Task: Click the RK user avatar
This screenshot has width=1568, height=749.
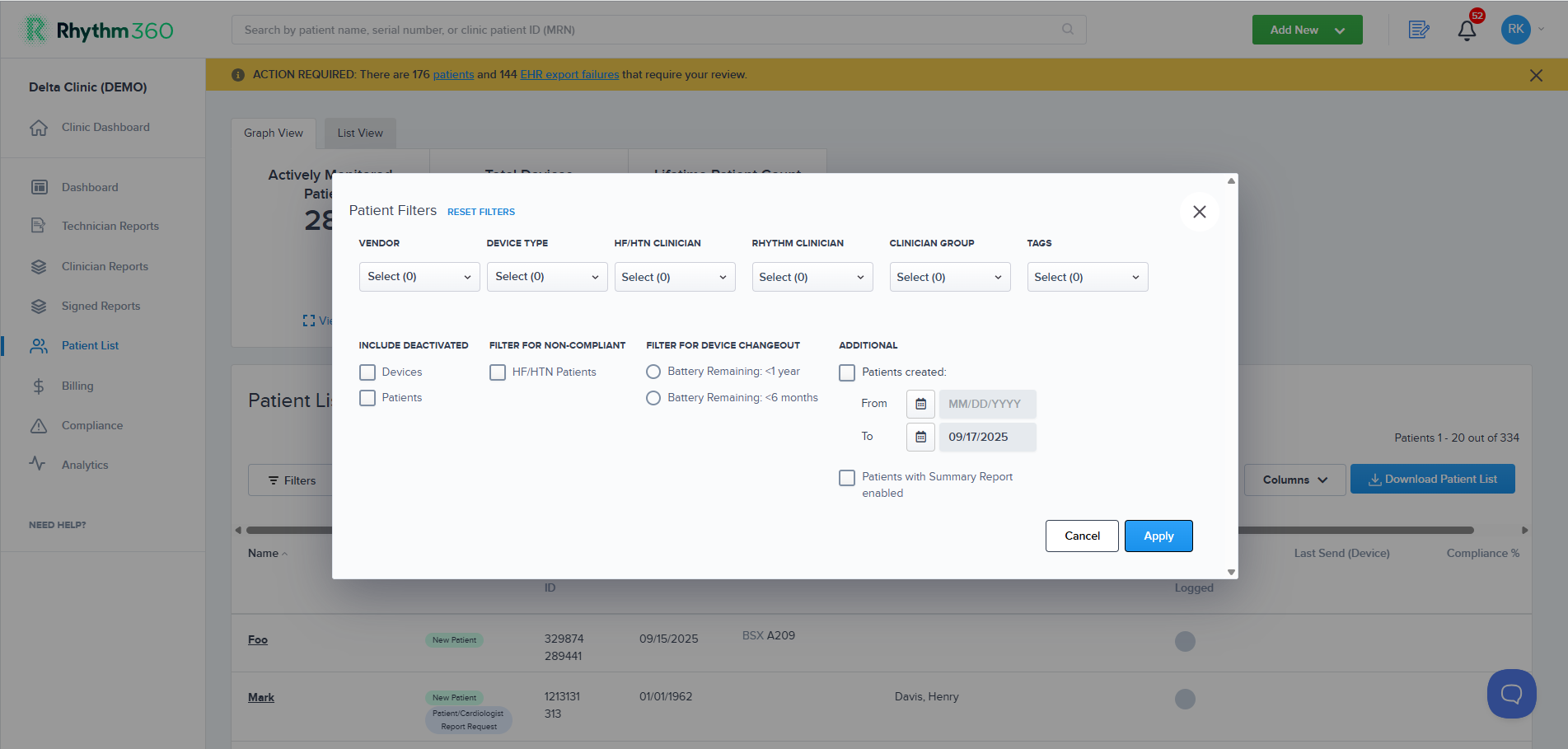Action: tap(1516, 30)
